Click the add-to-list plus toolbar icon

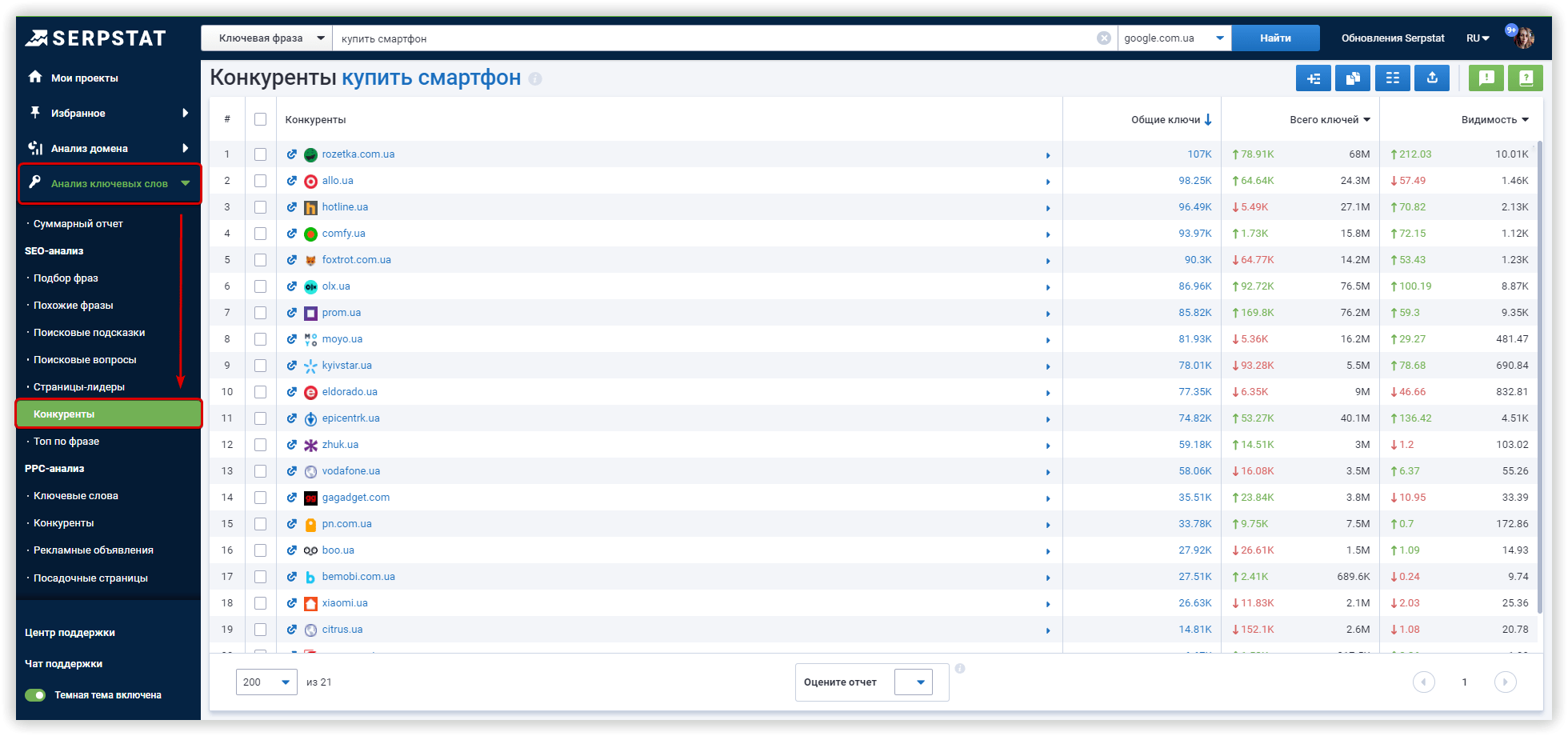pyautogui.click(x=1314, y=78)
